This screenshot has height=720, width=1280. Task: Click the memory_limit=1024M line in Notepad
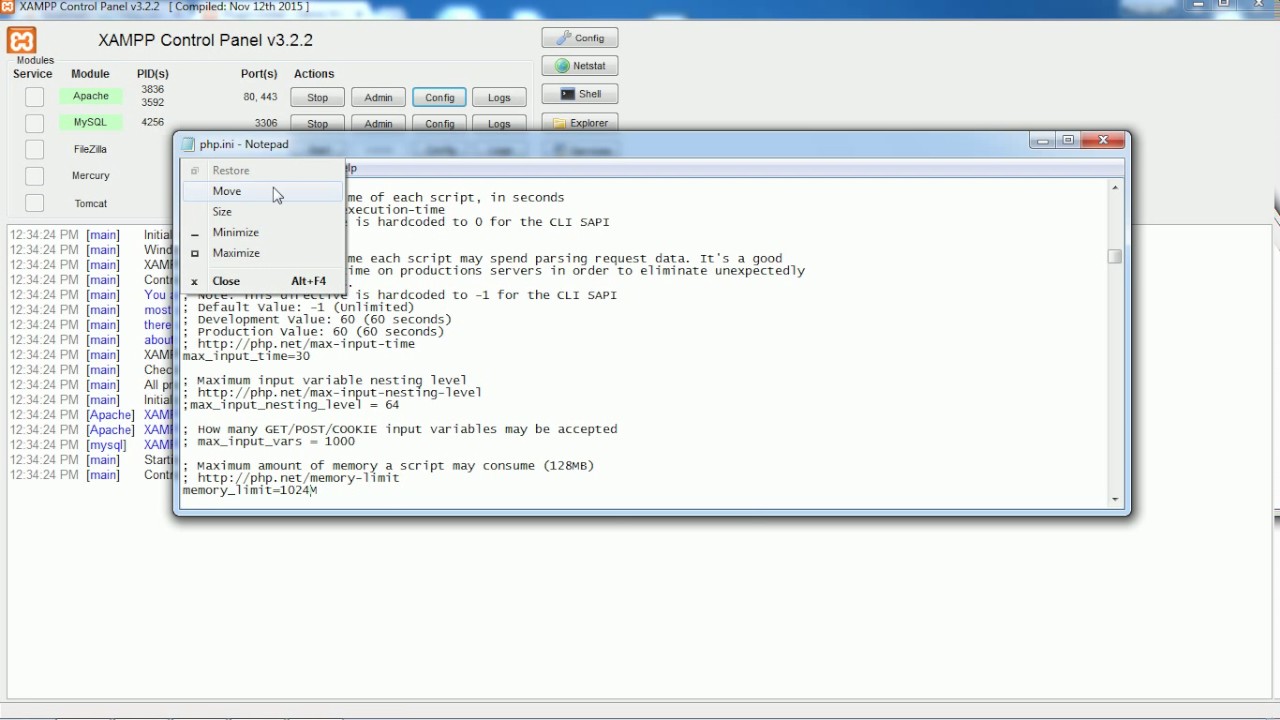pos(250,490)
